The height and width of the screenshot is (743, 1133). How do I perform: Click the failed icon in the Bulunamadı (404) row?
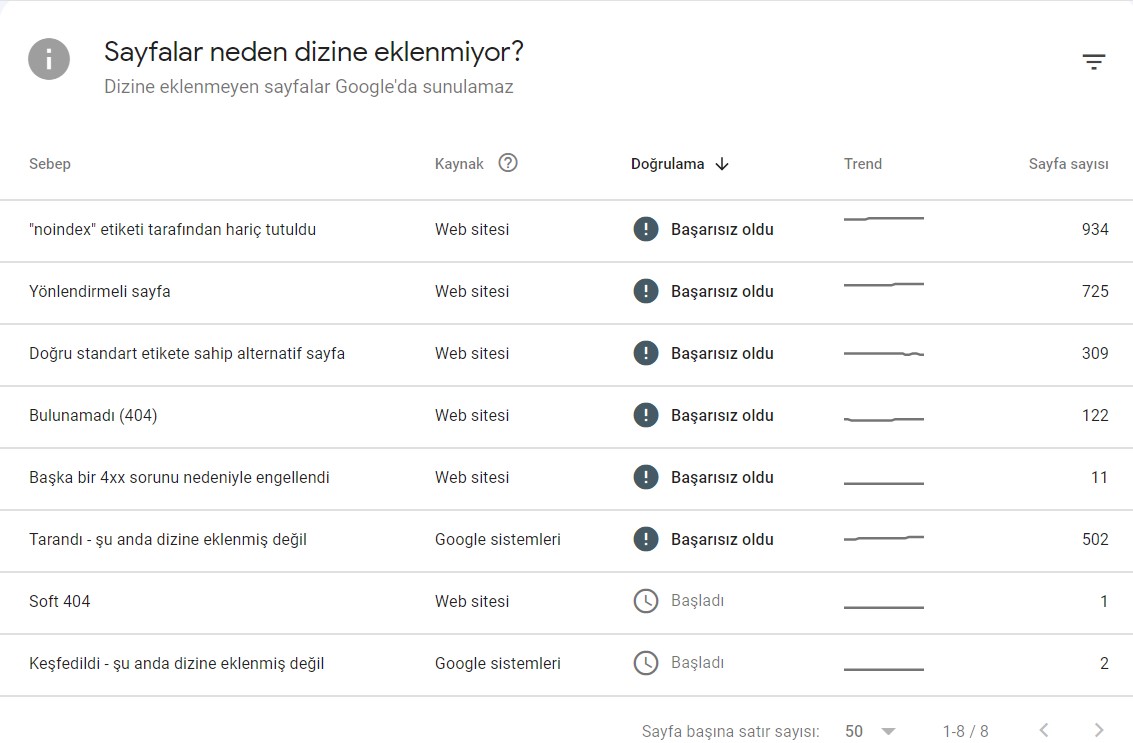point(645,415)
